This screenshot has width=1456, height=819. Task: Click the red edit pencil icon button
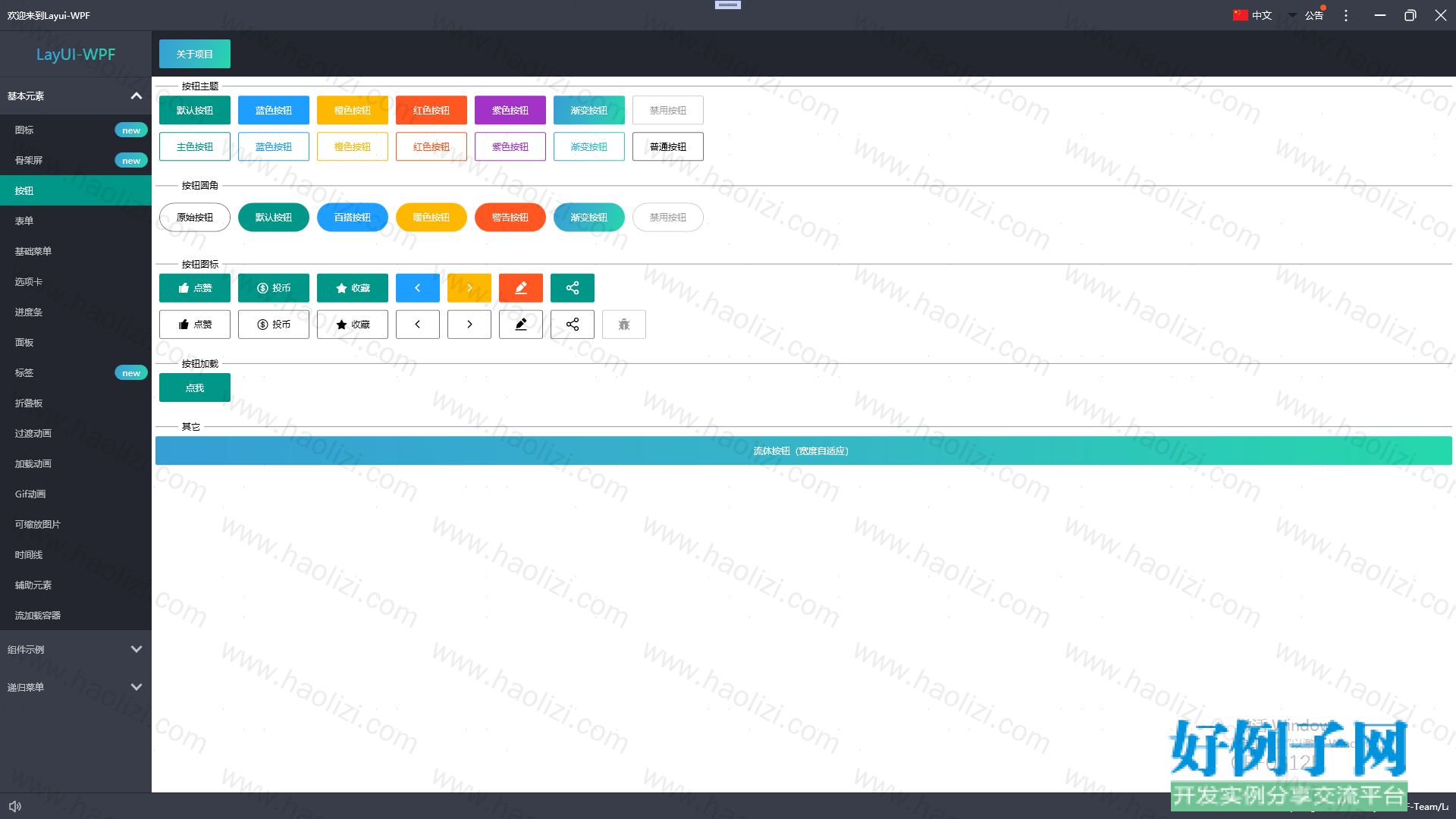coord(521,288)
